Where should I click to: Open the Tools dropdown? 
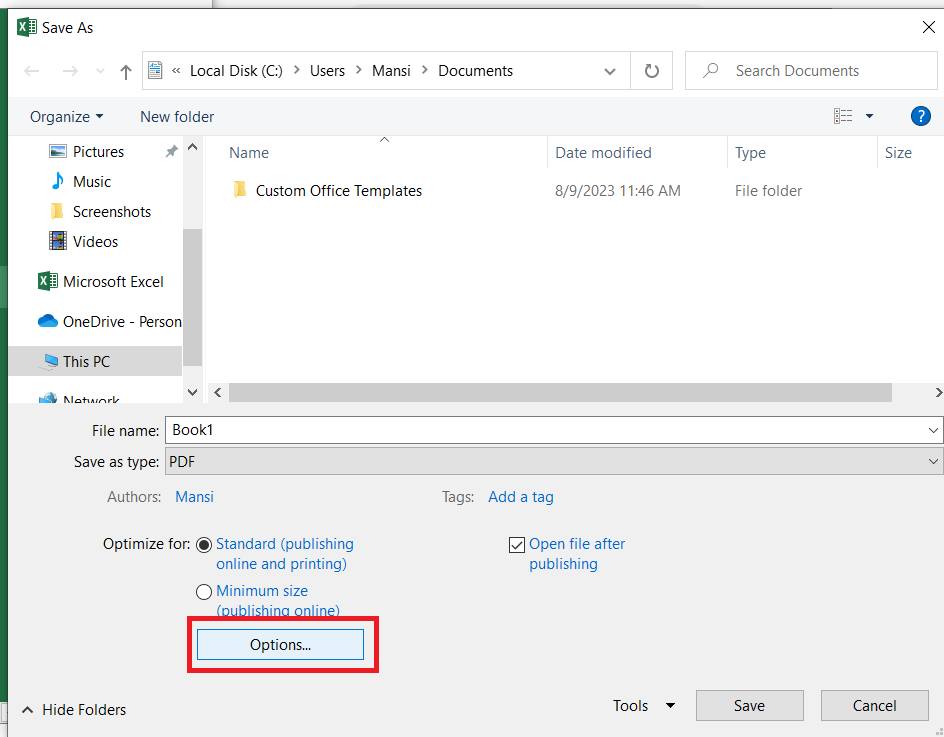point(643,706)
